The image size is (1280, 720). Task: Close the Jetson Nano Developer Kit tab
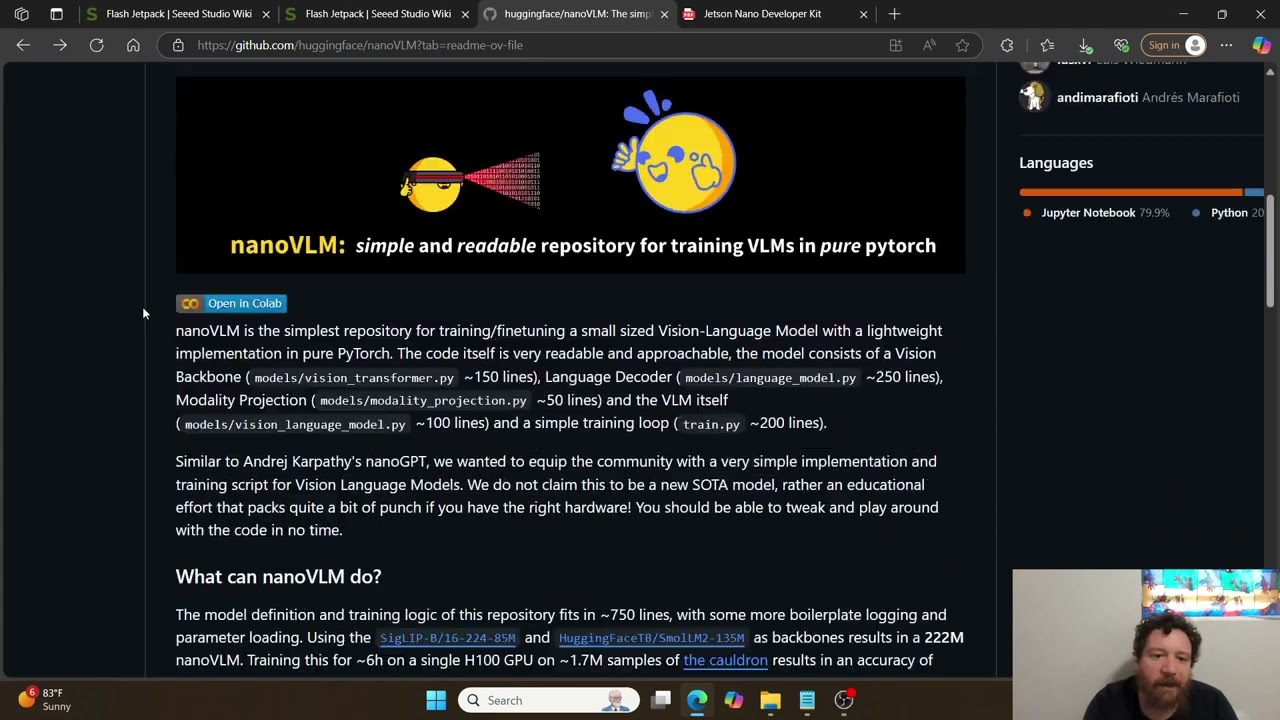tap(863, 14)
